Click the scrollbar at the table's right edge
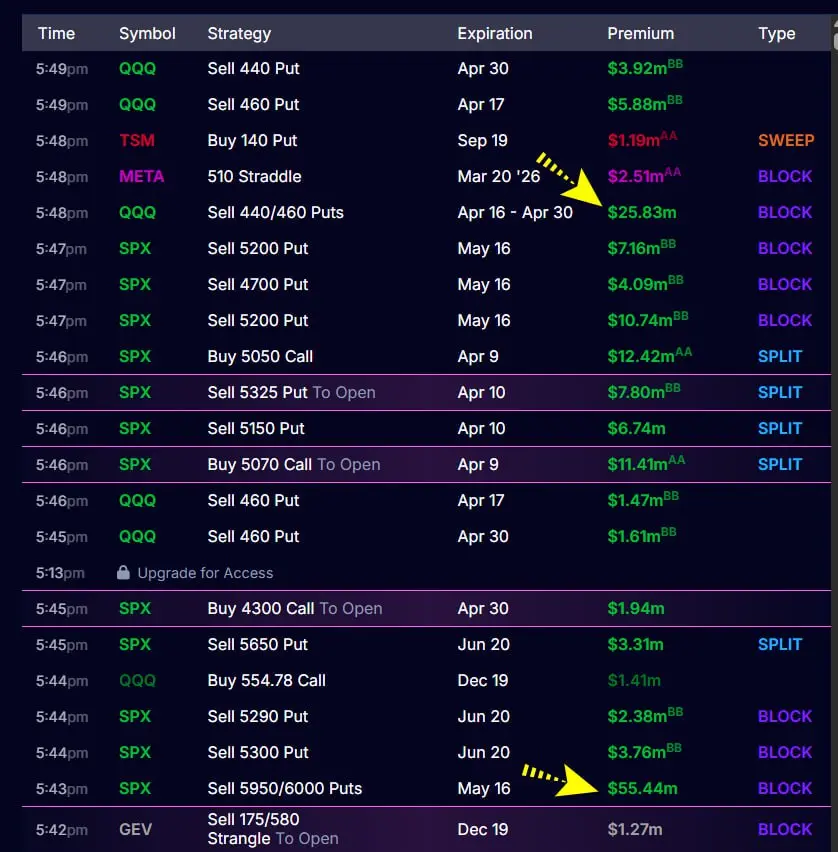838x852 pixels. click(834, 40)
